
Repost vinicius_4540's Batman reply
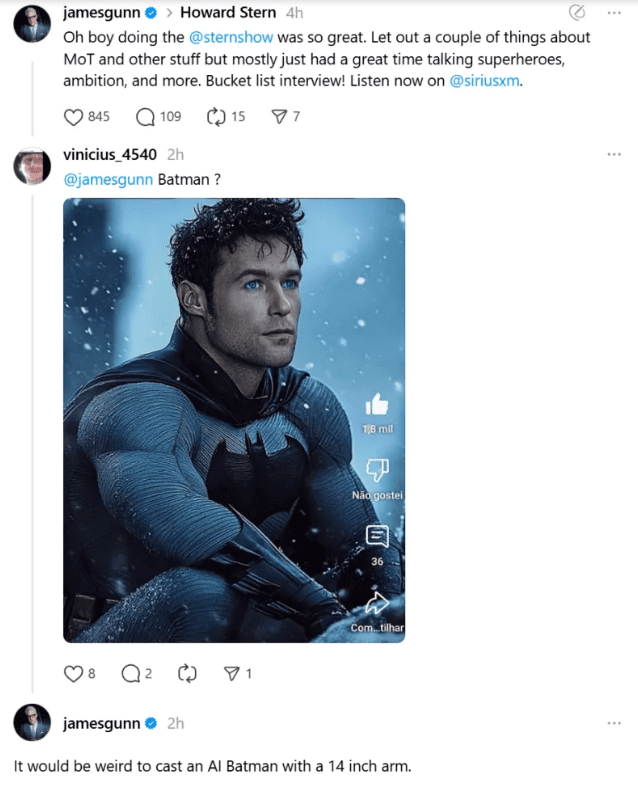pos(187,674)
